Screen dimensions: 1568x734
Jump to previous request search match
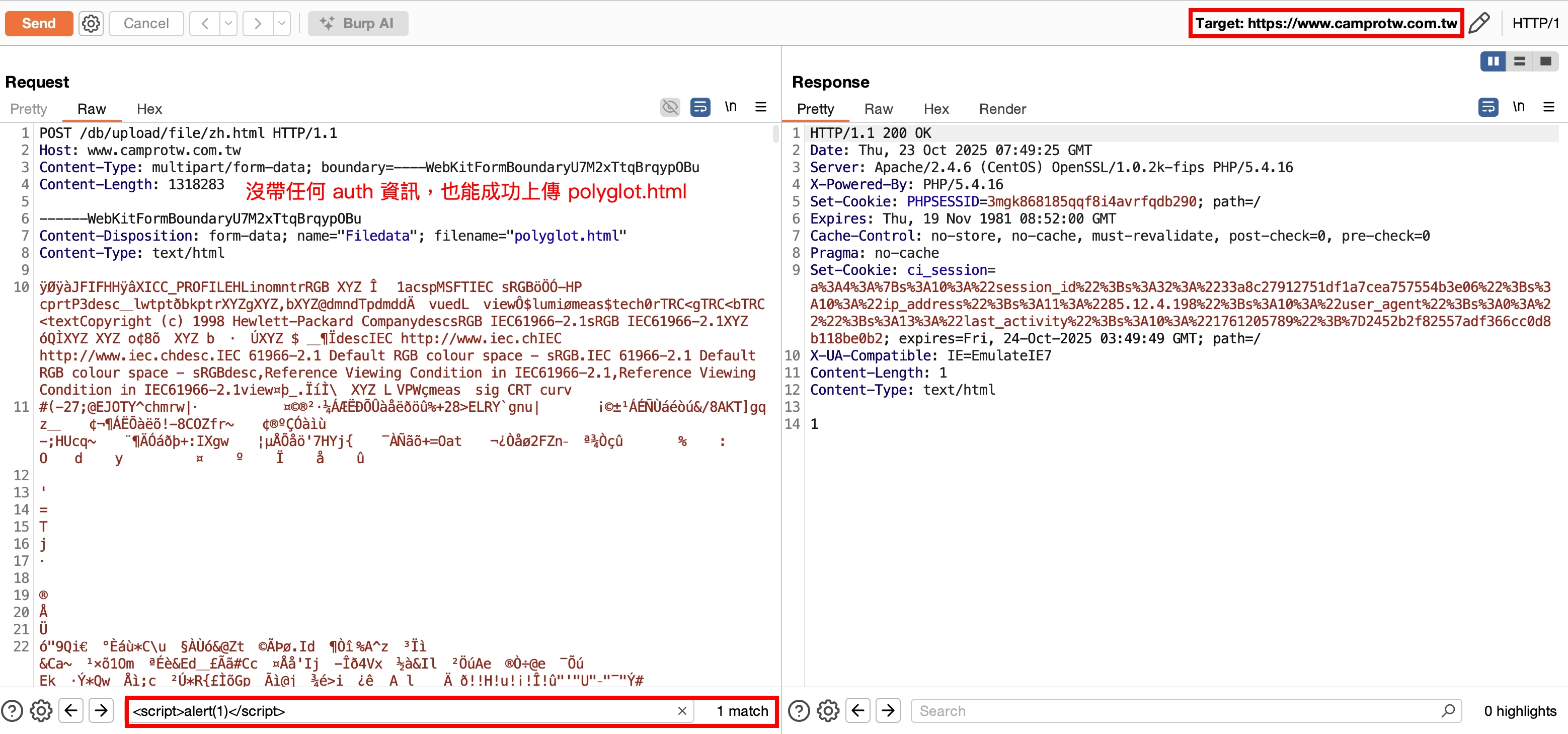click(x=71, y=711)
